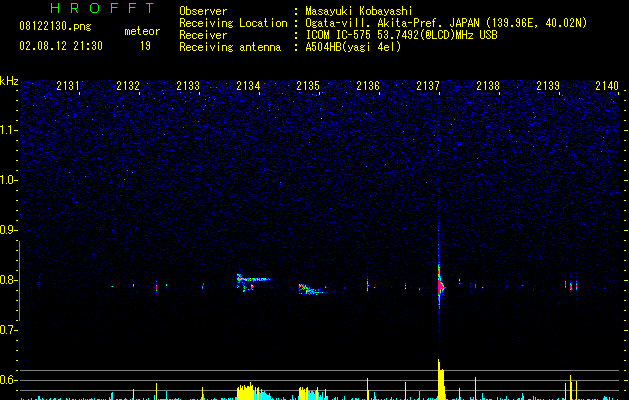
Task: Click the Receiving antenna field label
Action: coord(230,47)
